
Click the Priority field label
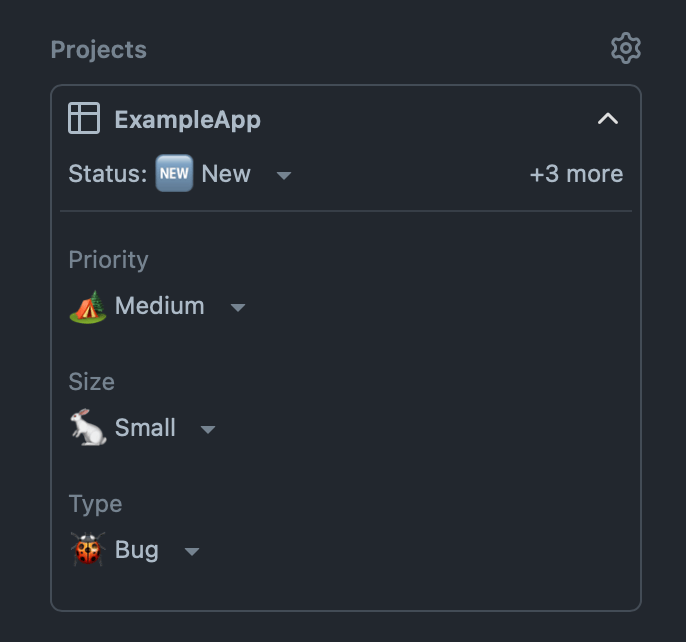pos(108,260)
